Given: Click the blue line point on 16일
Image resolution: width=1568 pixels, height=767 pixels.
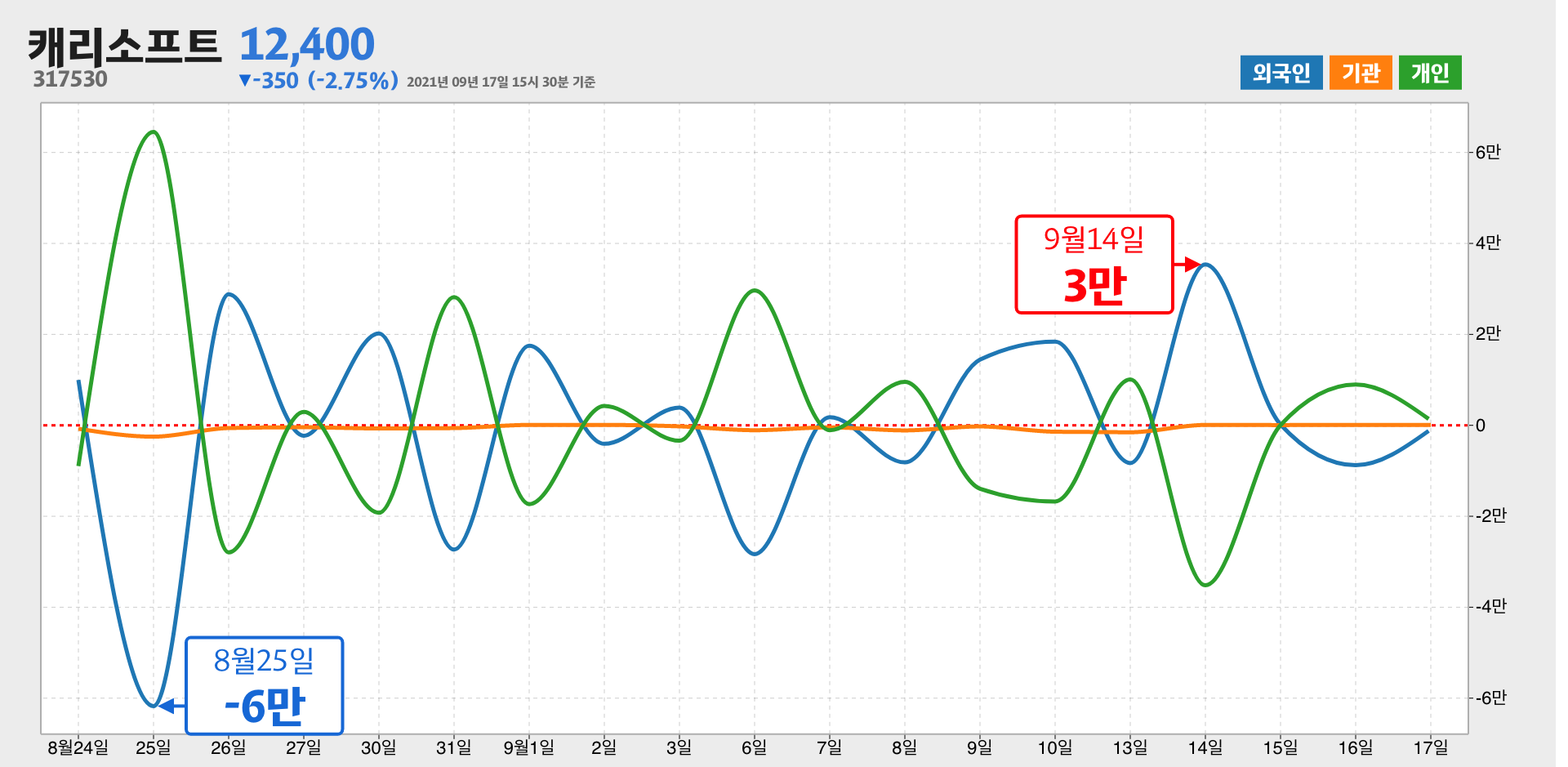Looking at the screenshot, I should tap(1356, 465).
